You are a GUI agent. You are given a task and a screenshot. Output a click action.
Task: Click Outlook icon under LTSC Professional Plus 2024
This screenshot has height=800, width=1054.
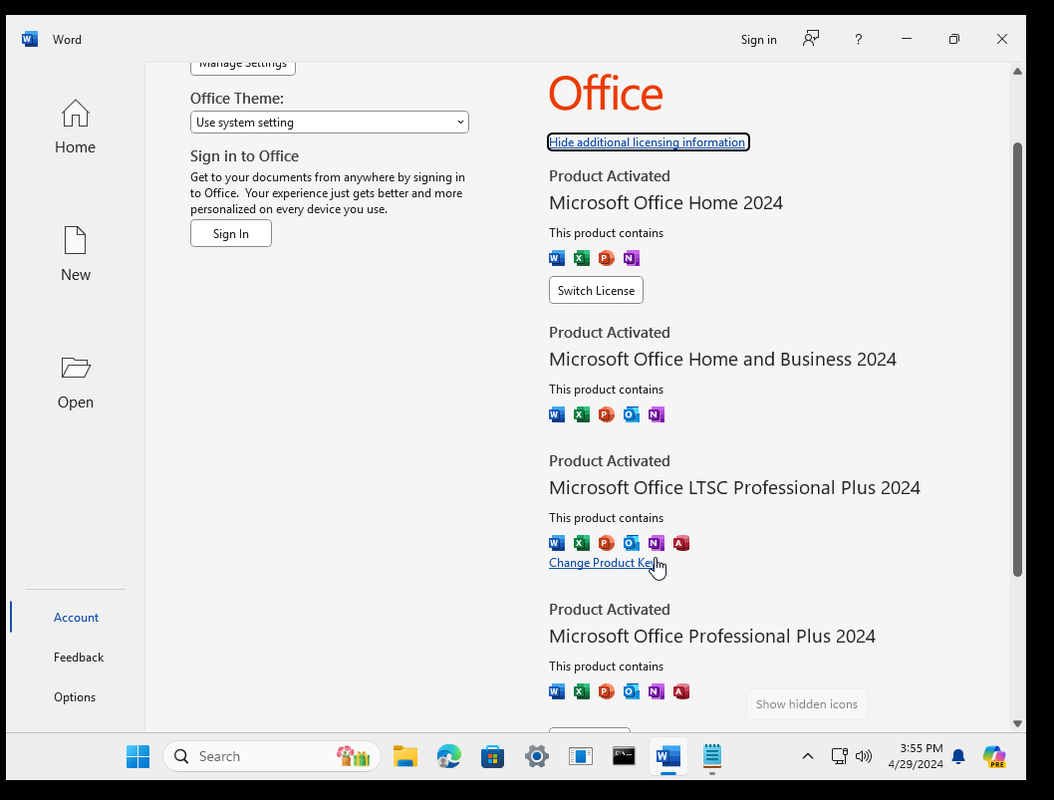(631, 543)
